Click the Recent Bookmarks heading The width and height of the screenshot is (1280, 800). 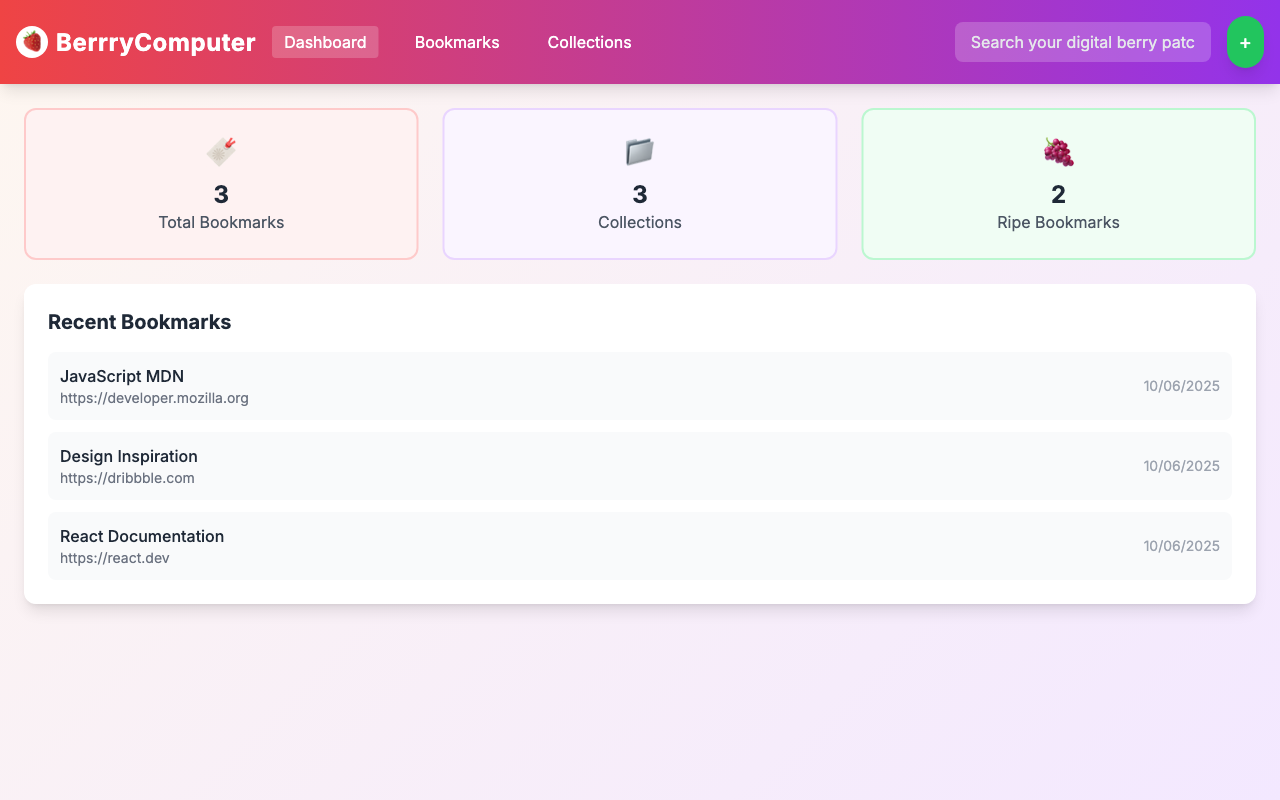click(139, 322)
